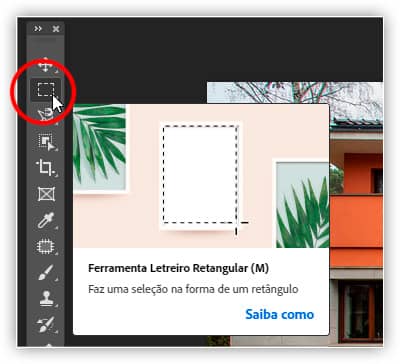Screen dimensions: 400x364
Task: Select the History Brush tool
Action: pos(46,324)
